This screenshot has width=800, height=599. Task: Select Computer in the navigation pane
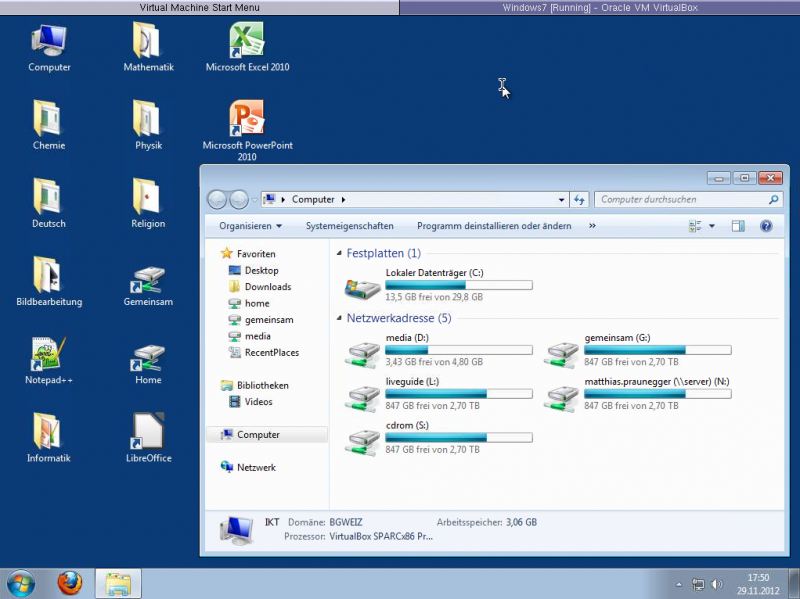coord(266,435)
